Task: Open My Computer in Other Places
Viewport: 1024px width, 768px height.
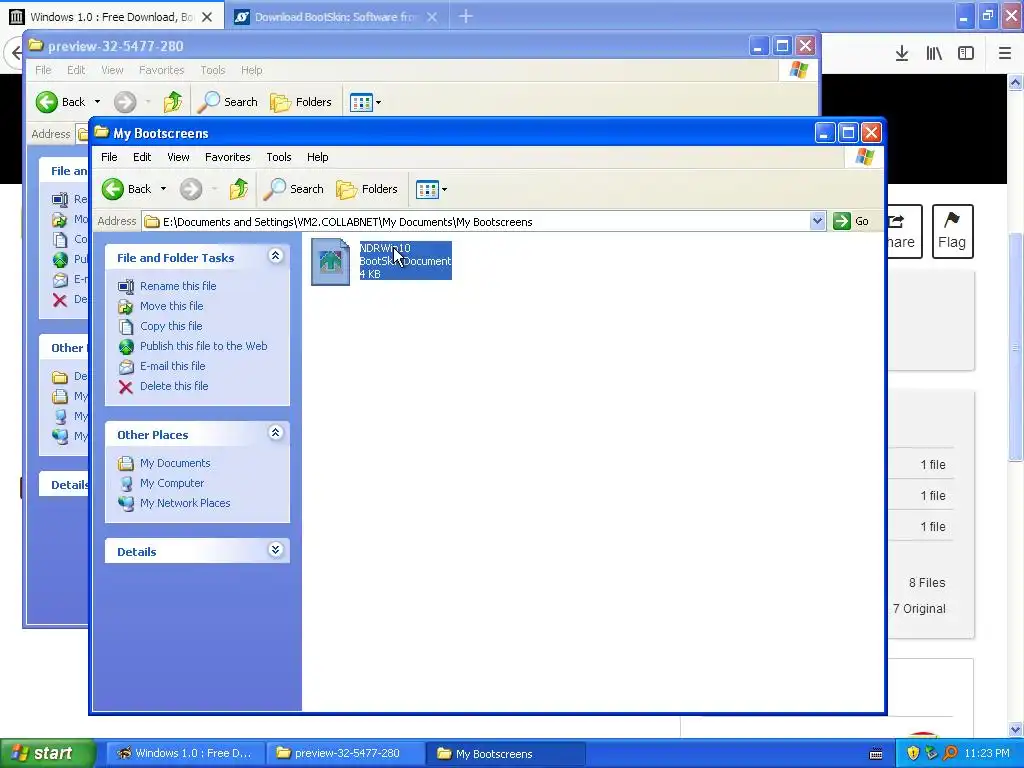Action: (172, 483)
